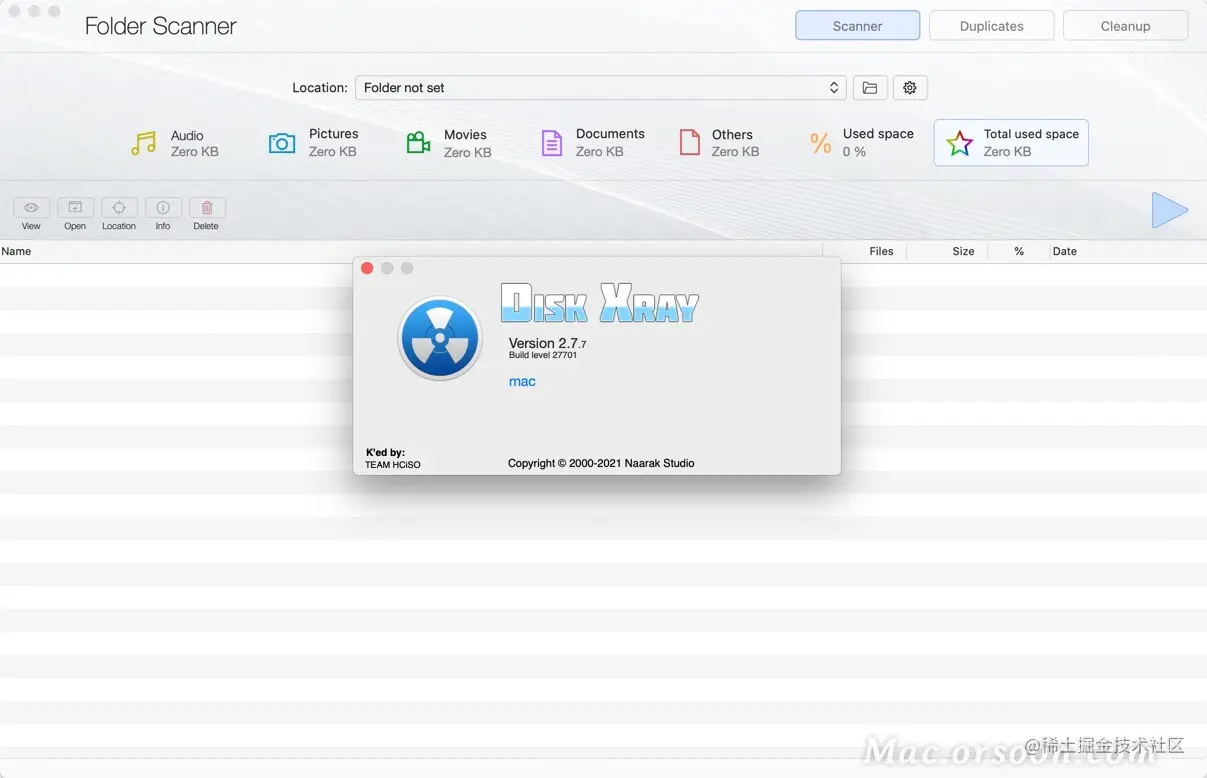This screenshot has width=1207, height=778.
Task: Select the Others blank page category
Action: 690,143
